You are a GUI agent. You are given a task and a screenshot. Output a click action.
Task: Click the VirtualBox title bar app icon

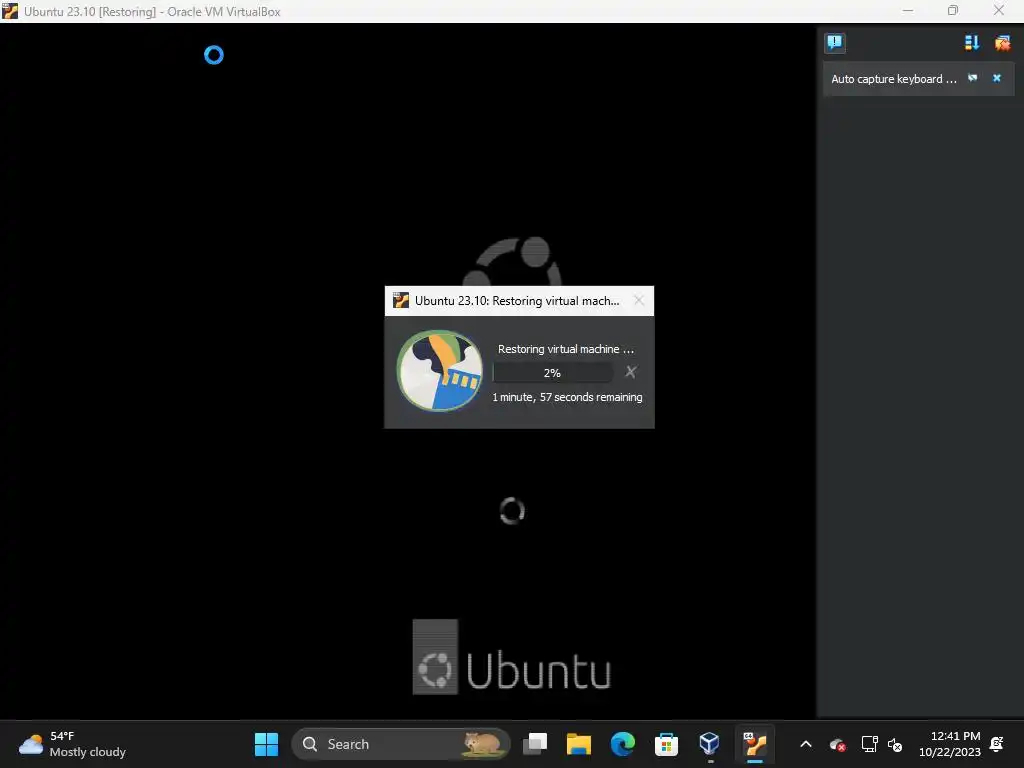pyautogui.click(x=10, y=11)
